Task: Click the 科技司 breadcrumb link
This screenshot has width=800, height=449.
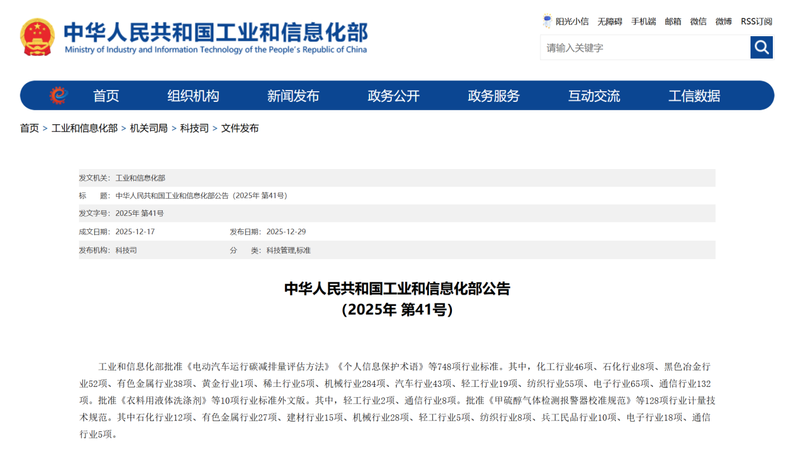Action: 194,128
